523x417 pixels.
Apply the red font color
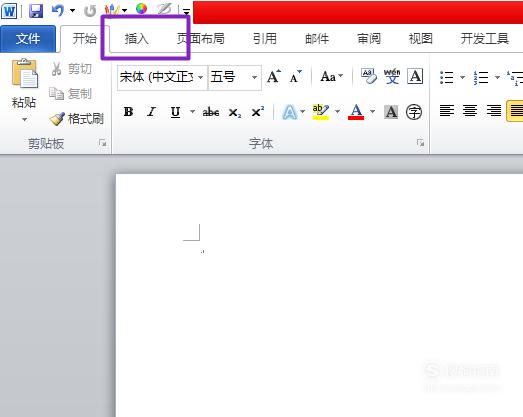(x=356, y=112)
